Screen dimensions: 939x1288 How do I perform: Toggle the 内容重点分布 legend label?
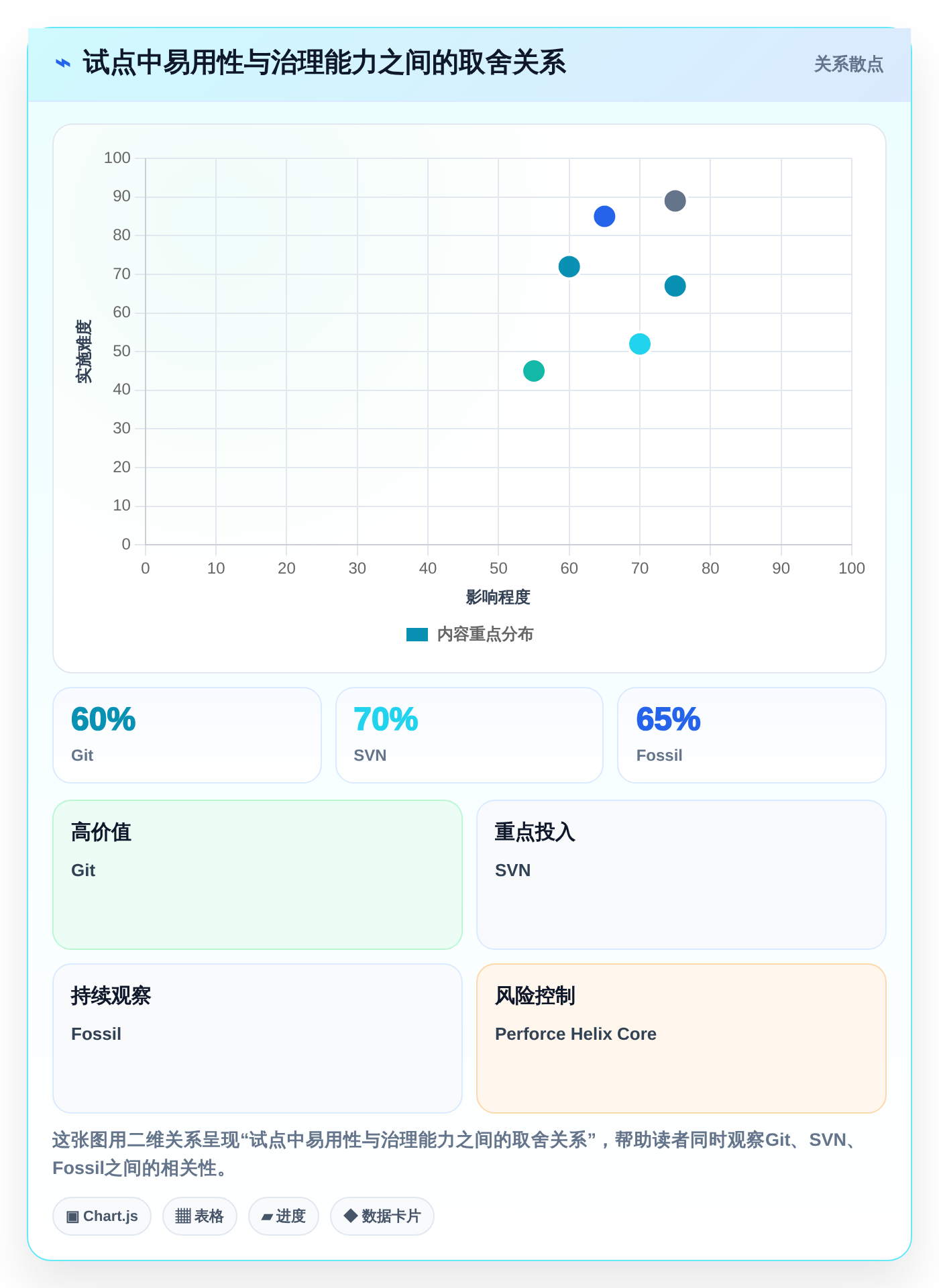pyautogui.click(x=485, y=635)
